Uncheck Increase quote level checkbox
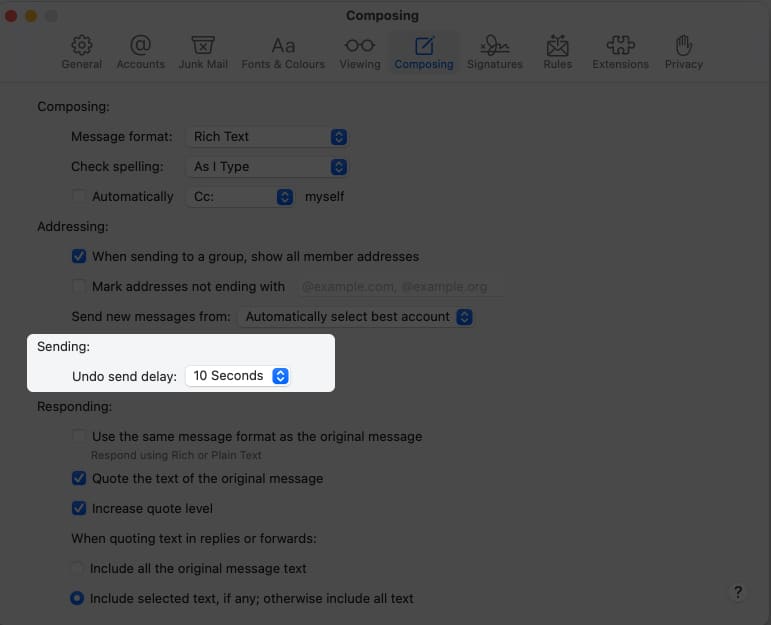771x625 pixels. pyautogui.click(x=79, y=508)
